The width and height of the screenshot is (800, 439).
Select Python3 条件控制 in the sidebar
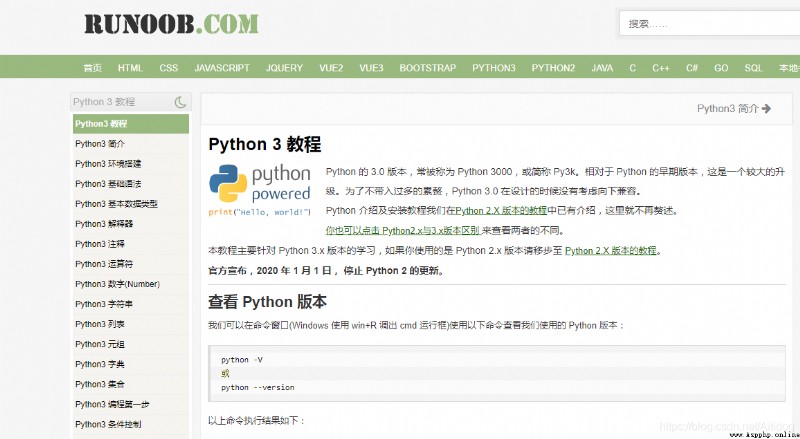pyautogui.click(x=131, y=424)
